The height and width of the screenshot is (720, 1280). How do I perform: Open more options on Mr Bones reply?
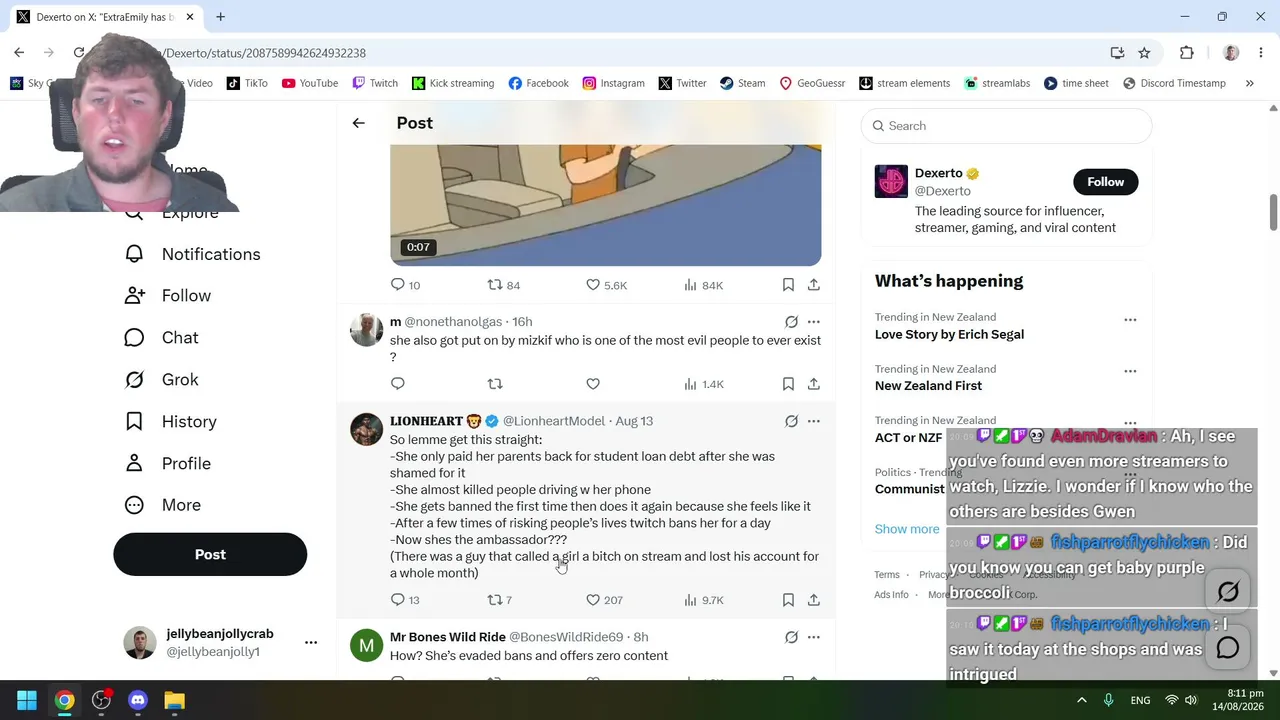(814, 637)
